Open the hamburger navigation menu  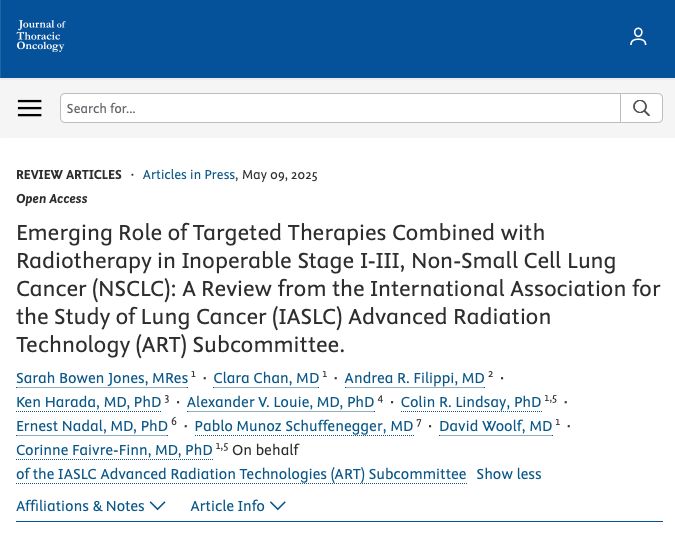coord(30,108)
